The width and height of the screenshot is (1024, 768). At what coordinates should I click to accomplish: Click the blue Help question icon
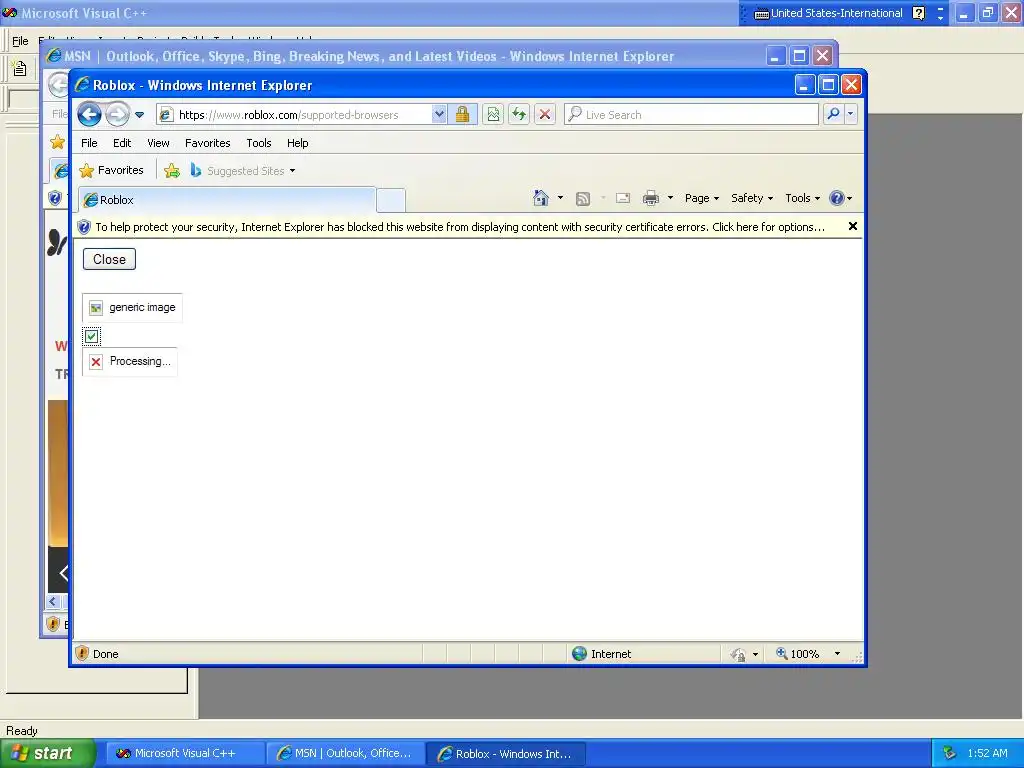(840, 198)
